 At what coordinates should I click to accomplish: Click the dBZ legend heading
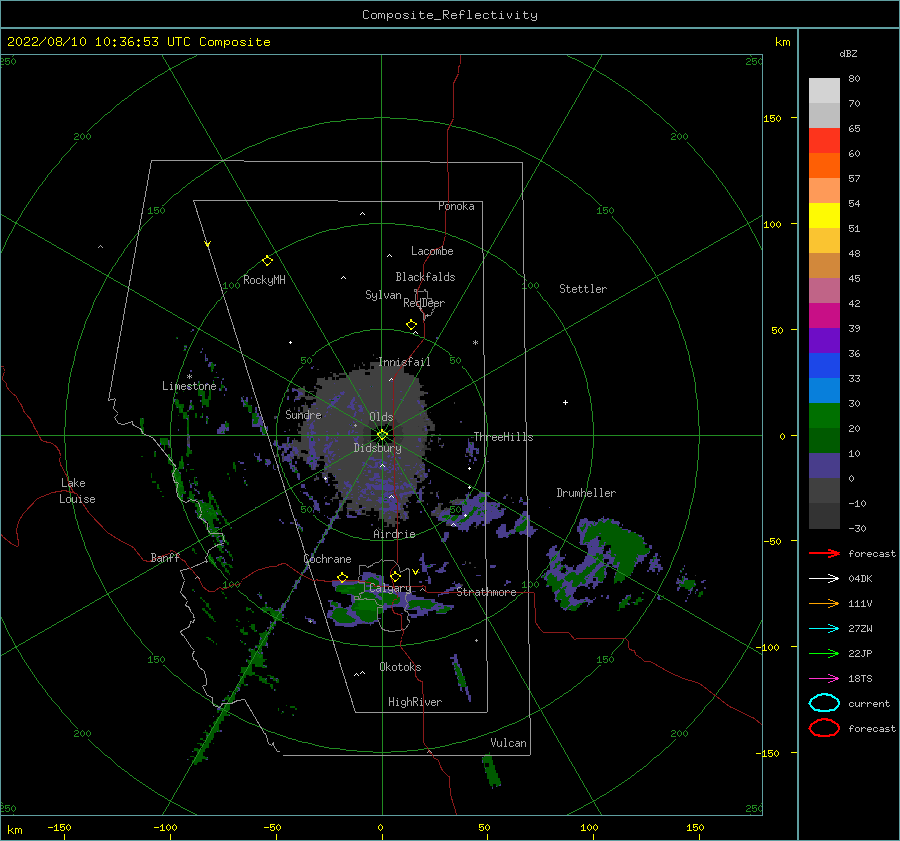[848, 54]
